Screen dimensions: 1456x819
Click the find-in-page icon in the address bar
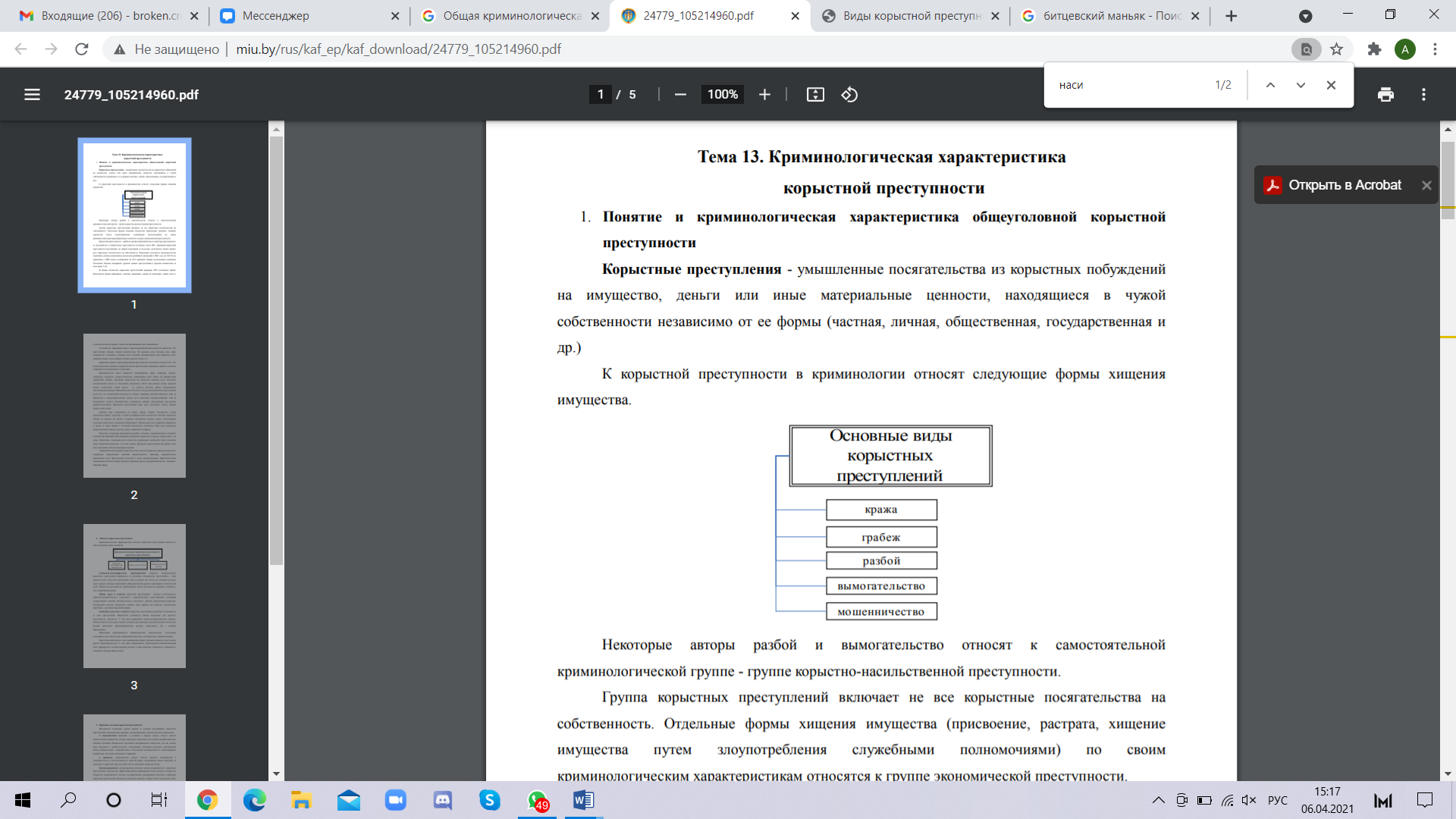[1306, 49]
